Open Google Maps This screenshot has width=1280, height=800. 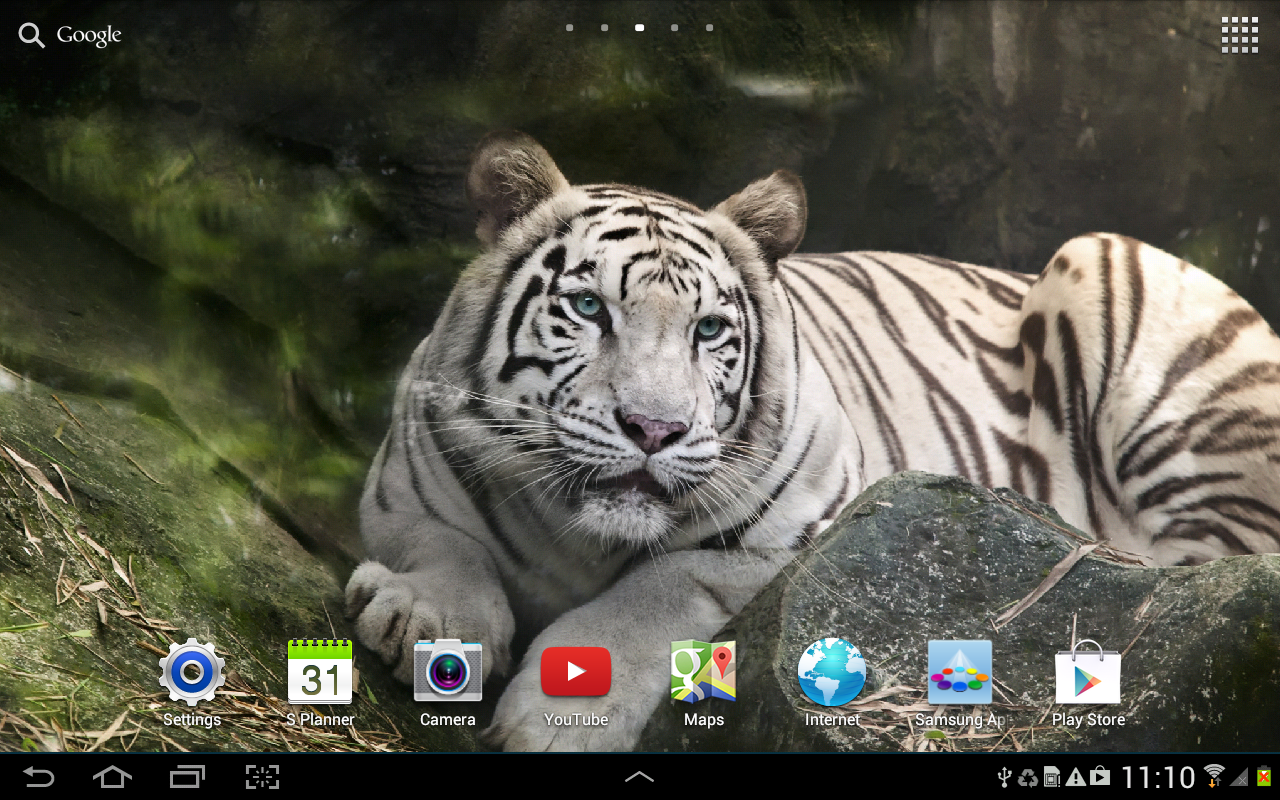(x=703, y=671)
